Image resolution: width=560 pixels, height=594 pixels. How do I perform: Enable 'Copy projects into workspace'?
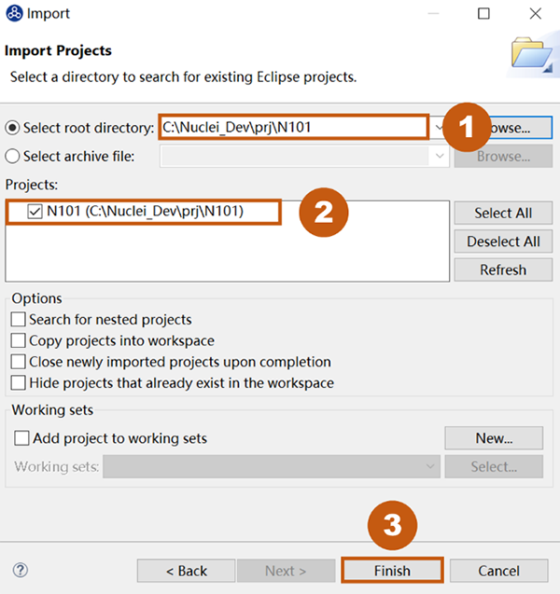pos(18,341)
